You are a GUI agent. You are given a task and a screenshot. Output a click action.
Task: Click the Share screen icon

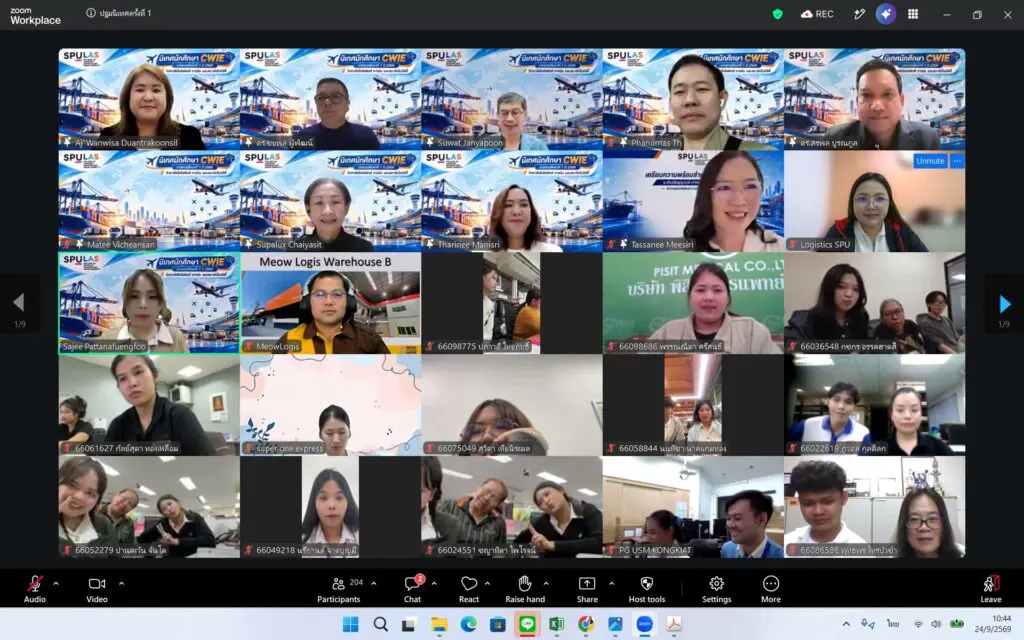(586, 584)
